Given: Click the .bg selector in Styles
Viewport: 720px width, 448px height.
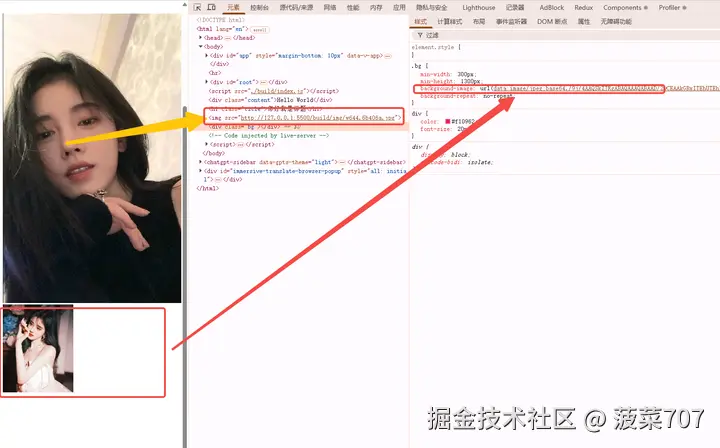Looking at the screenshot, I should pos(416,66).
